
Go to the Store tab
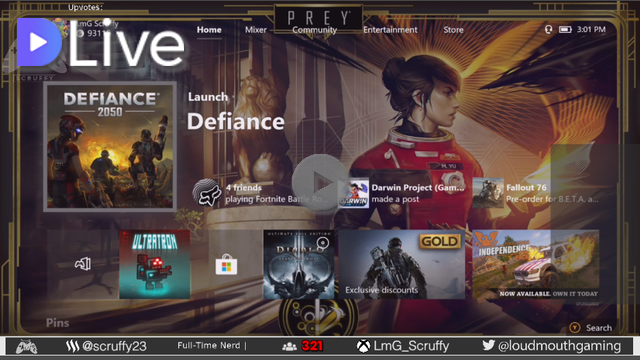(x=453, y=30)
